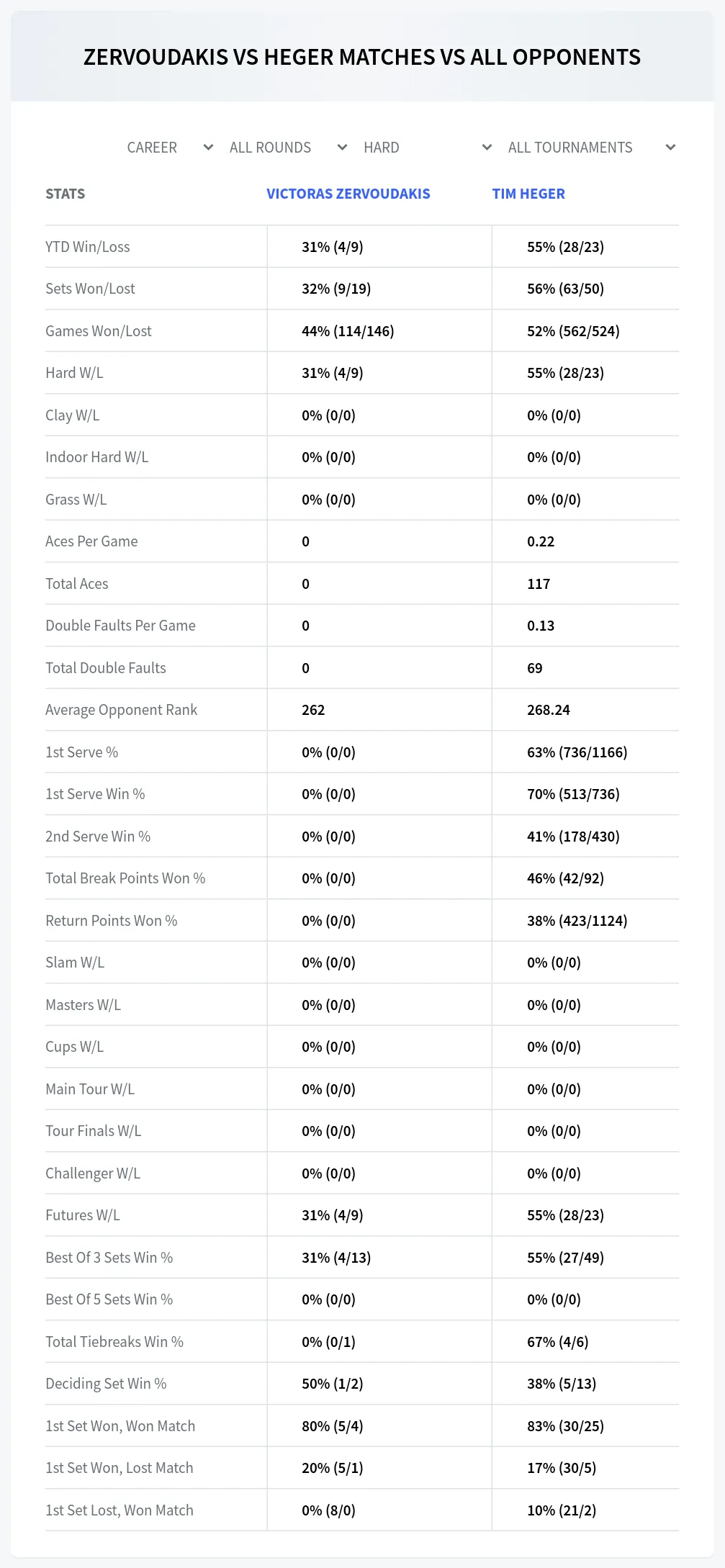Select the YTD Win/Loss row label

[88, 247]
